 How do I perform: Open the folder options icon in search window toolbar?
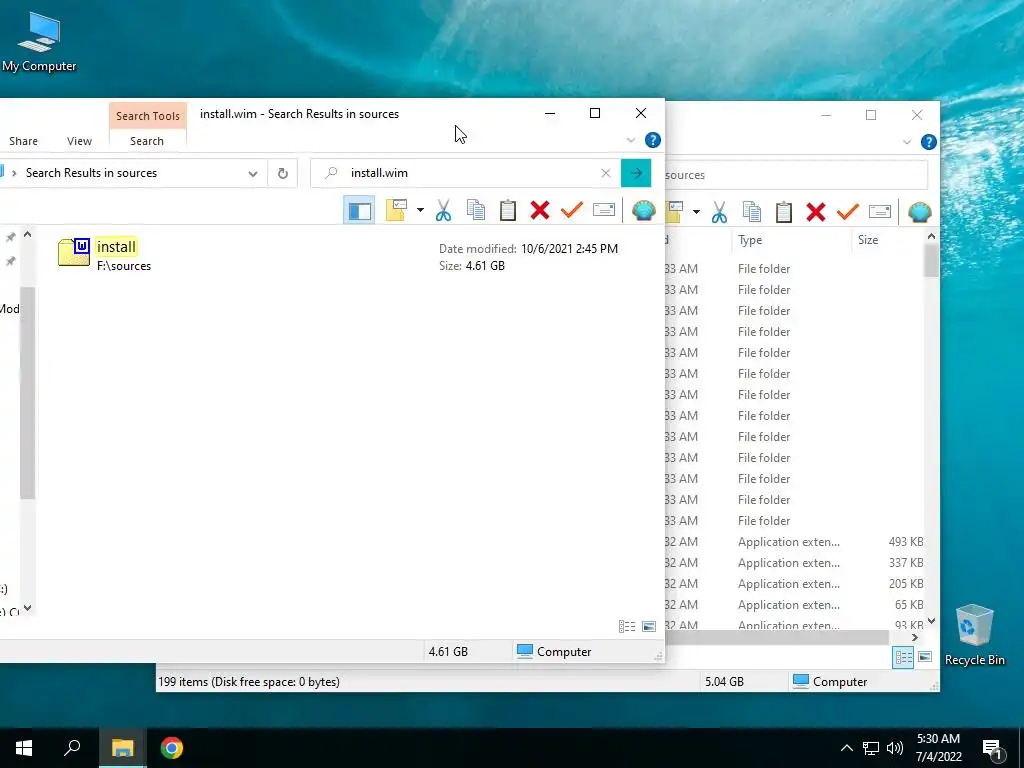tap(396, 210)
